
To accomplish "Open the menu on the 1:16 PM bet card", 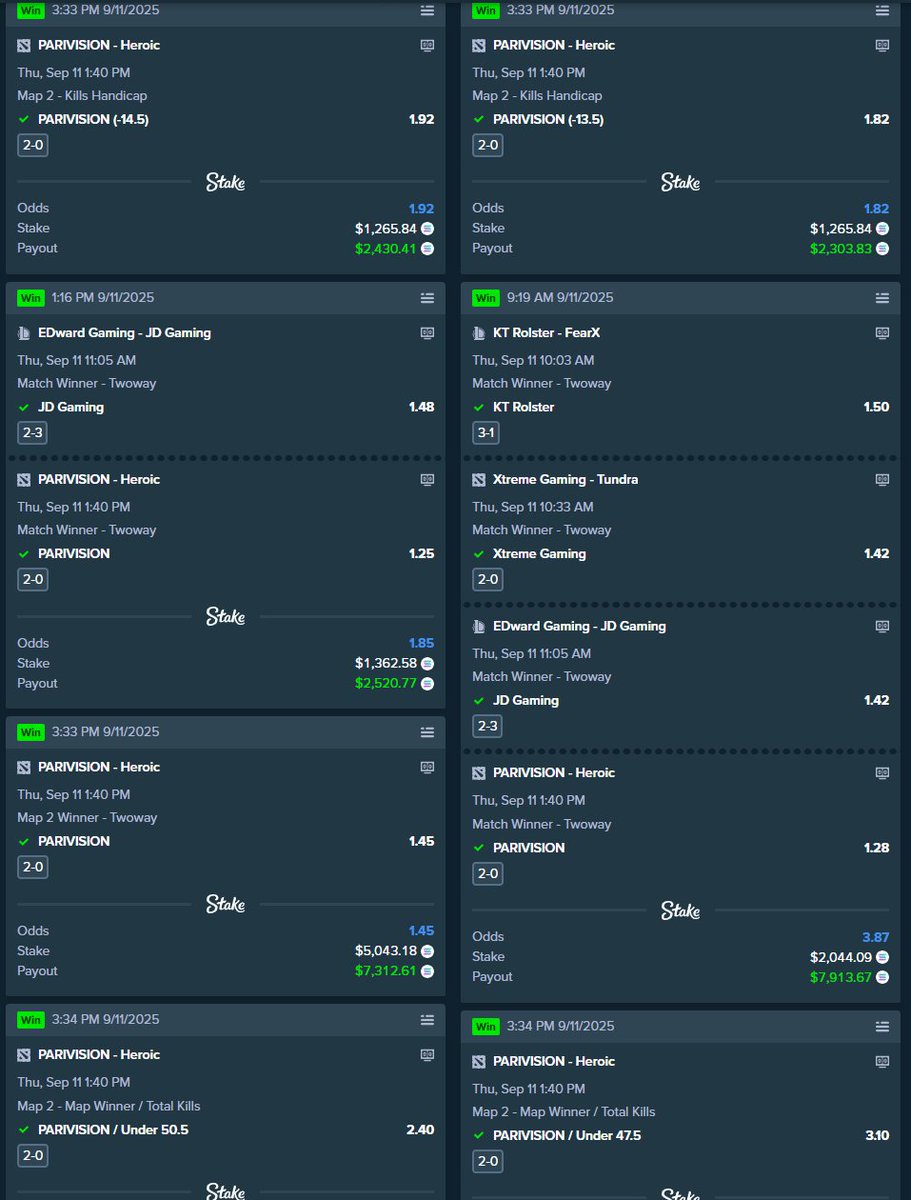I will 427,298.
